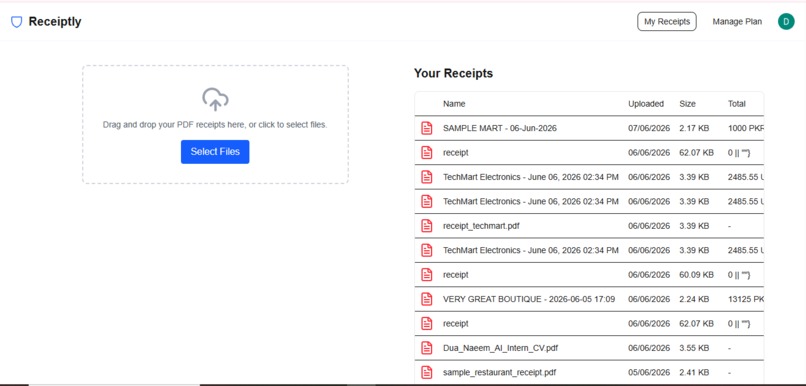The width and height of the screenshot is (806, 386).
Task: Open Manage Plan in the header
Action: 737,22
